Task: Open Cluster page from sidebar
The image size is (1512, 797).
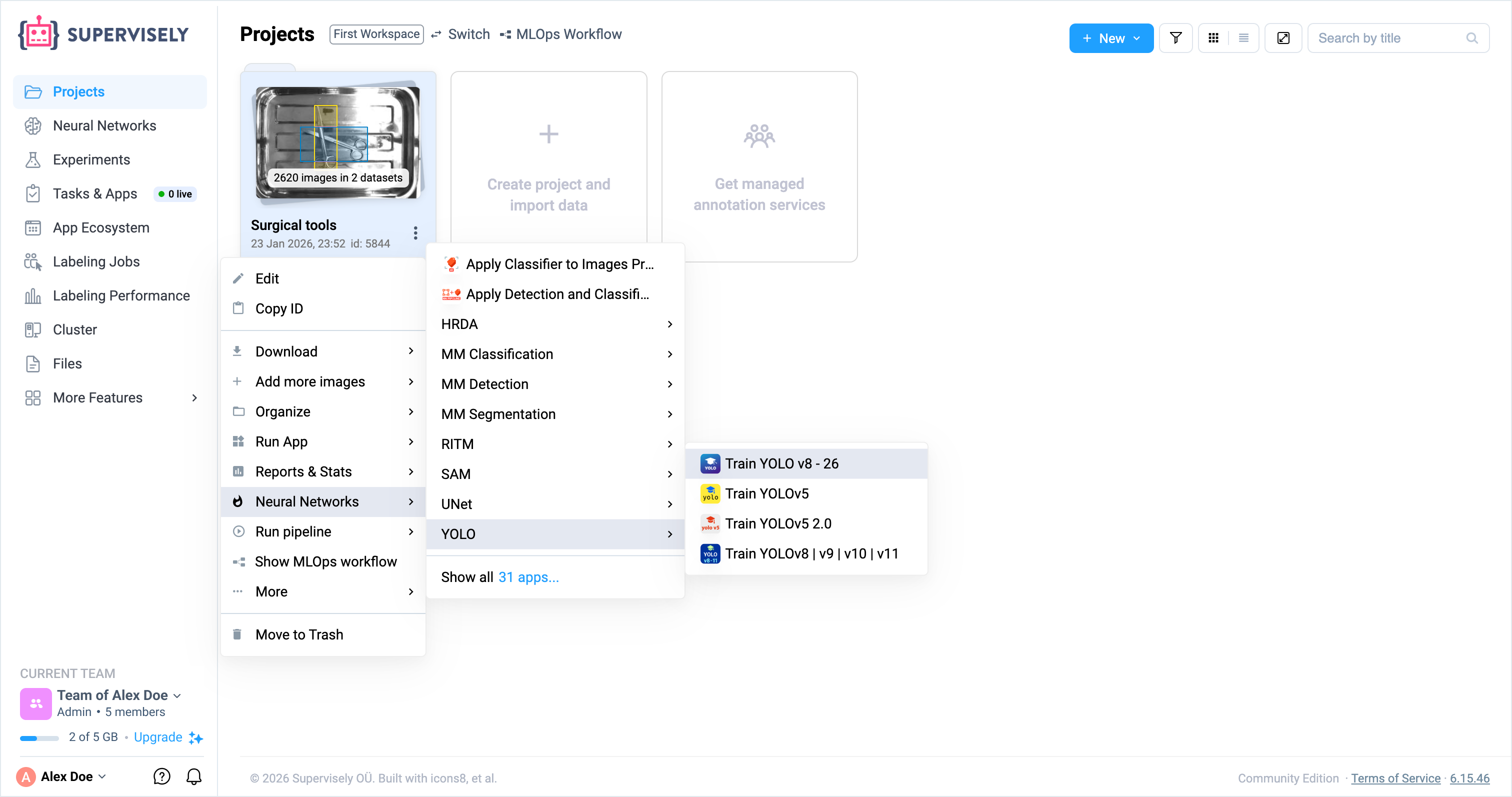Action: pyautogui.click(x=74, y=330)
